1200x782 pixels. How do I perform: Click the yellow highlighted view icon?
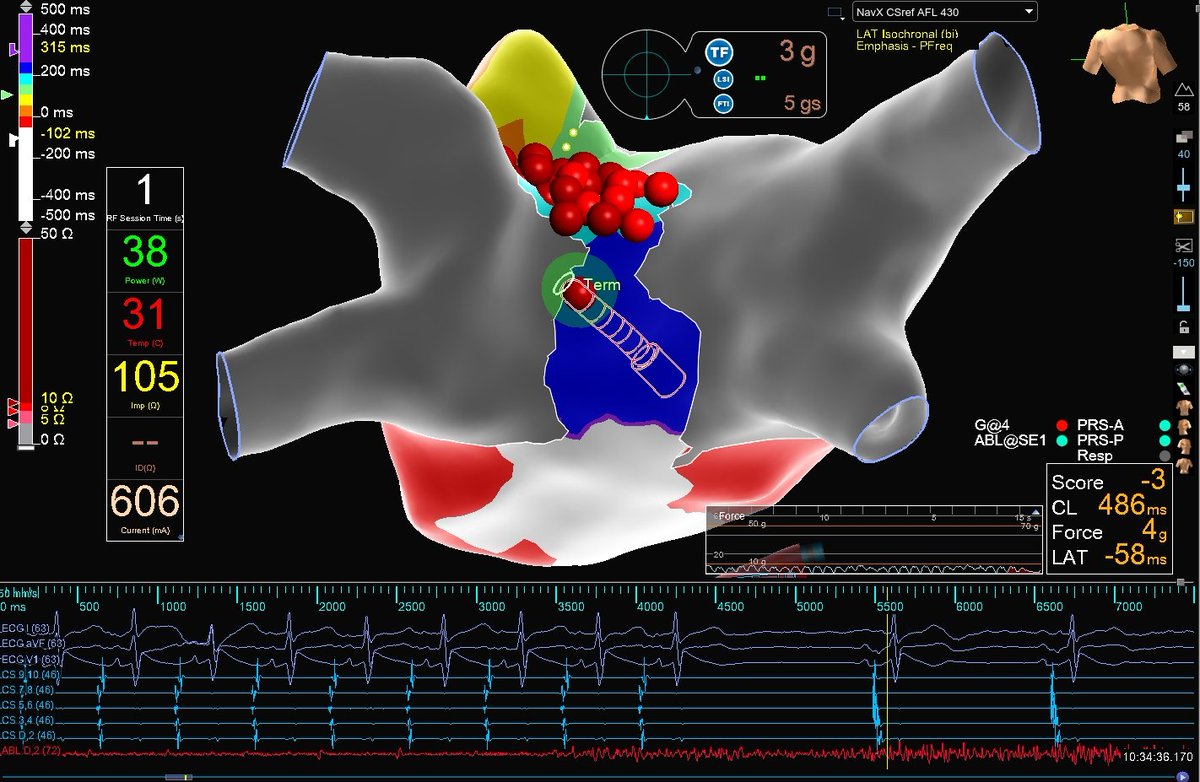1184,217
